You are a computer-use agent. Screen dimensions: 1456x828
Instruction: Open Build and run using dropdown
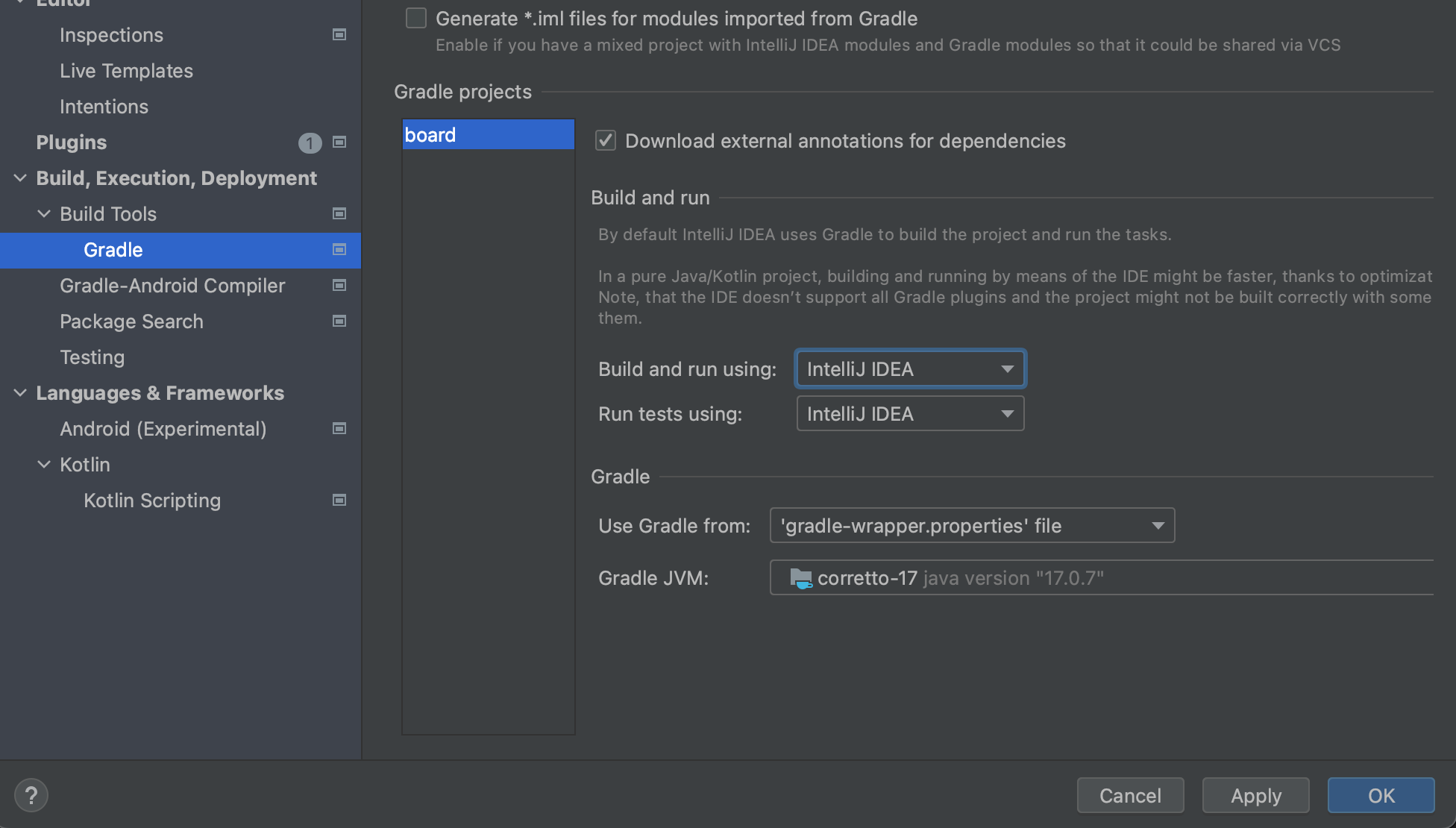(910, 369)
